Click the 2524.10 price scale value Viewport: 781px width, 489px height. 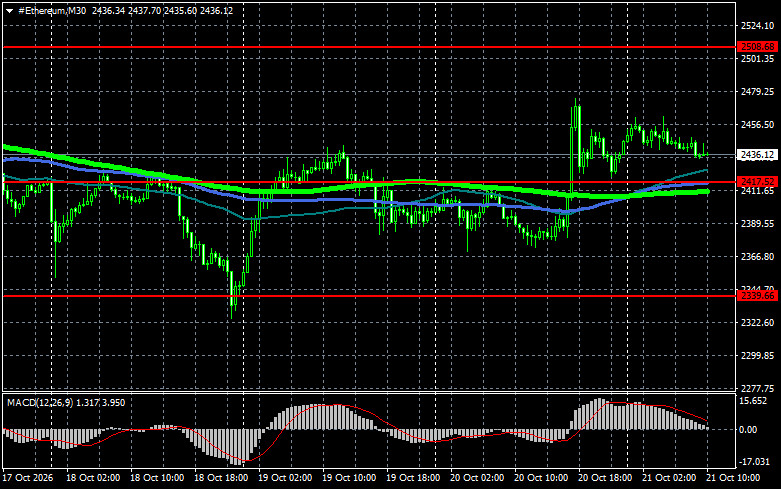pos(758,26)
